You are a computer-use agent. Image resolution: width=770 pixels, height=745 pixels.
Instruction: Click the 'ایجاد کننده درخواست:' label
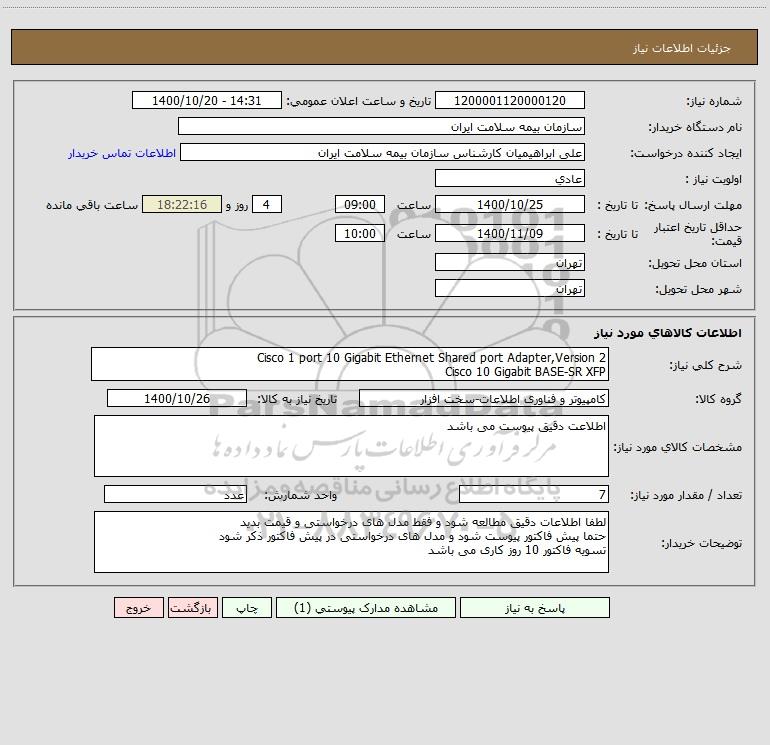point(686,153)
